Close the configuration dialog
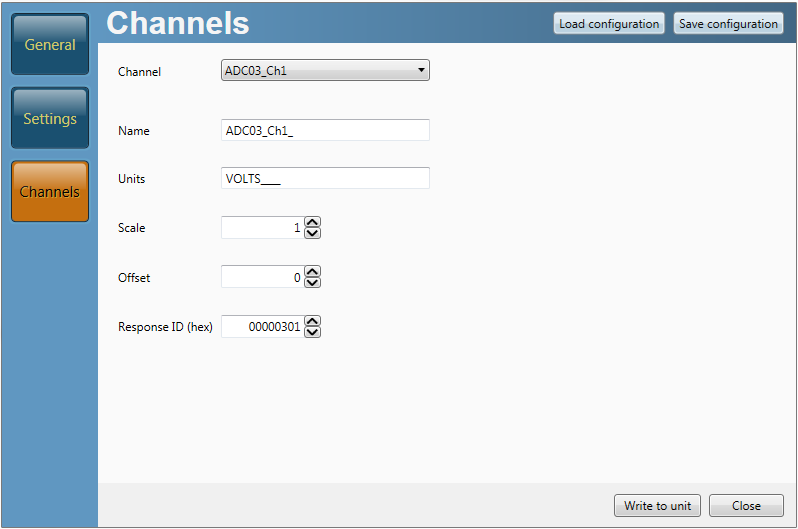The width and height of the screenshot is (798, 529). [x=746, y=506]
